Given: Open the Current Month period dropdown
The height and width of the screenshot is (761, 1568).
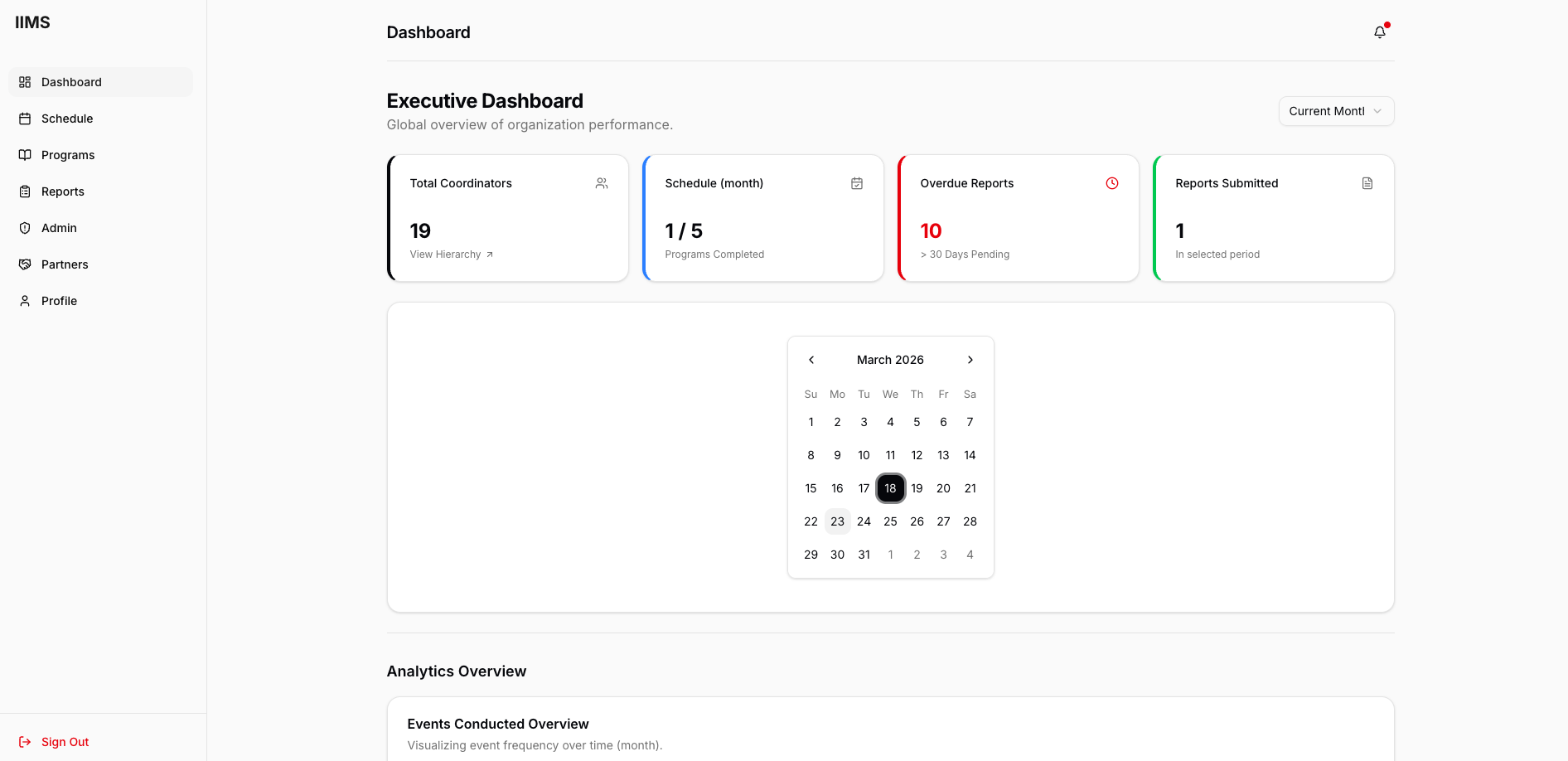Looking at the screenshot, I should click(x=1335, y=110).
